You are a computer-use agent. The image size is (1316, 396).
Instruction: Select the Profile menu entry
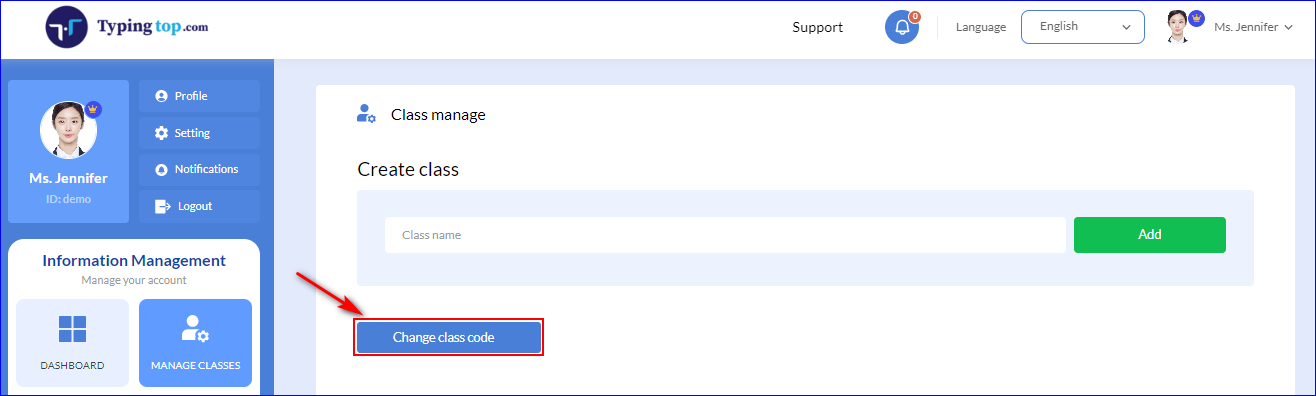point(200,96)
